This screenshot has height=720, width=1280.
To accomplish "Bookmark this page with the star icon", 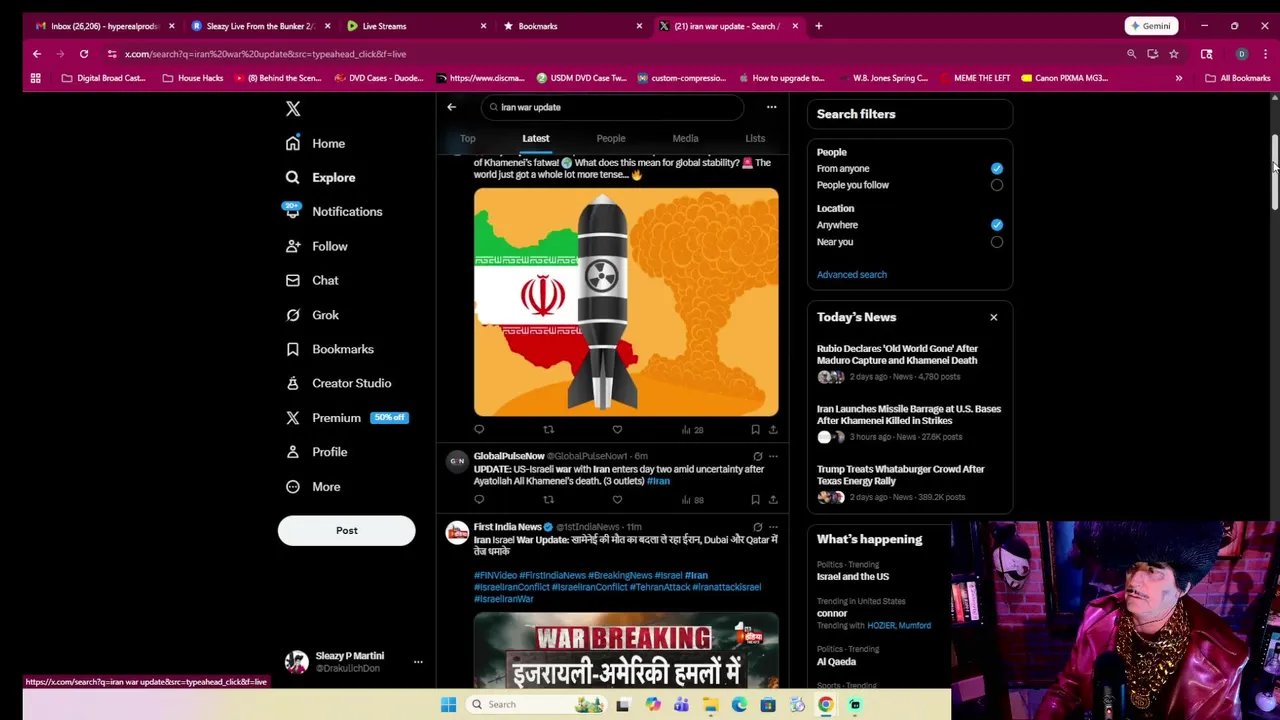I will [x=1173, y=54].
